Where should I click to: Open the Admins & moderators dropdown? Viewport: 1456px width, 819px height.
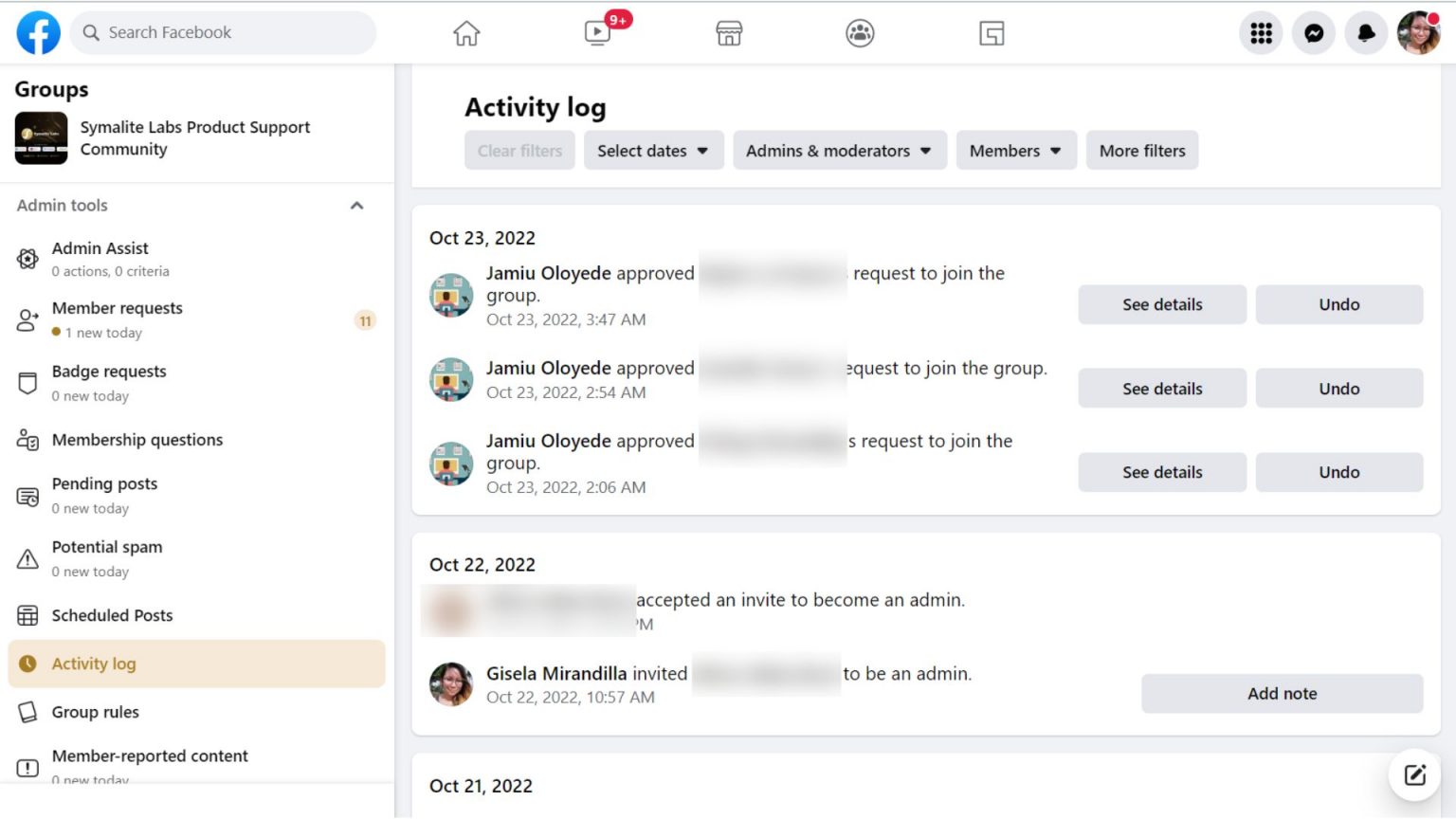pos(838,150)
